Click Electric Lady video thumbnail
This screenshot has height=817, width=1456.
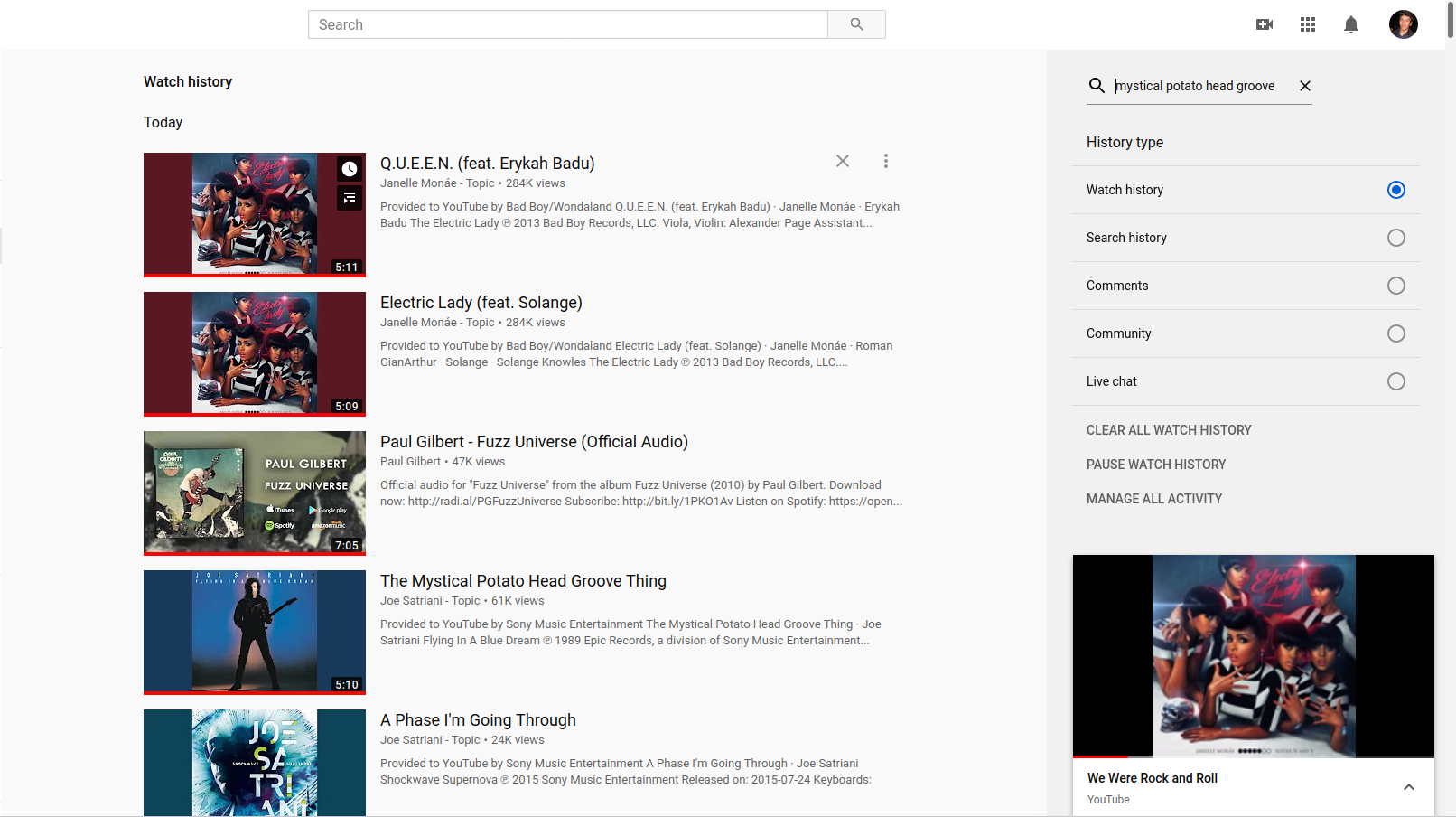255,354
